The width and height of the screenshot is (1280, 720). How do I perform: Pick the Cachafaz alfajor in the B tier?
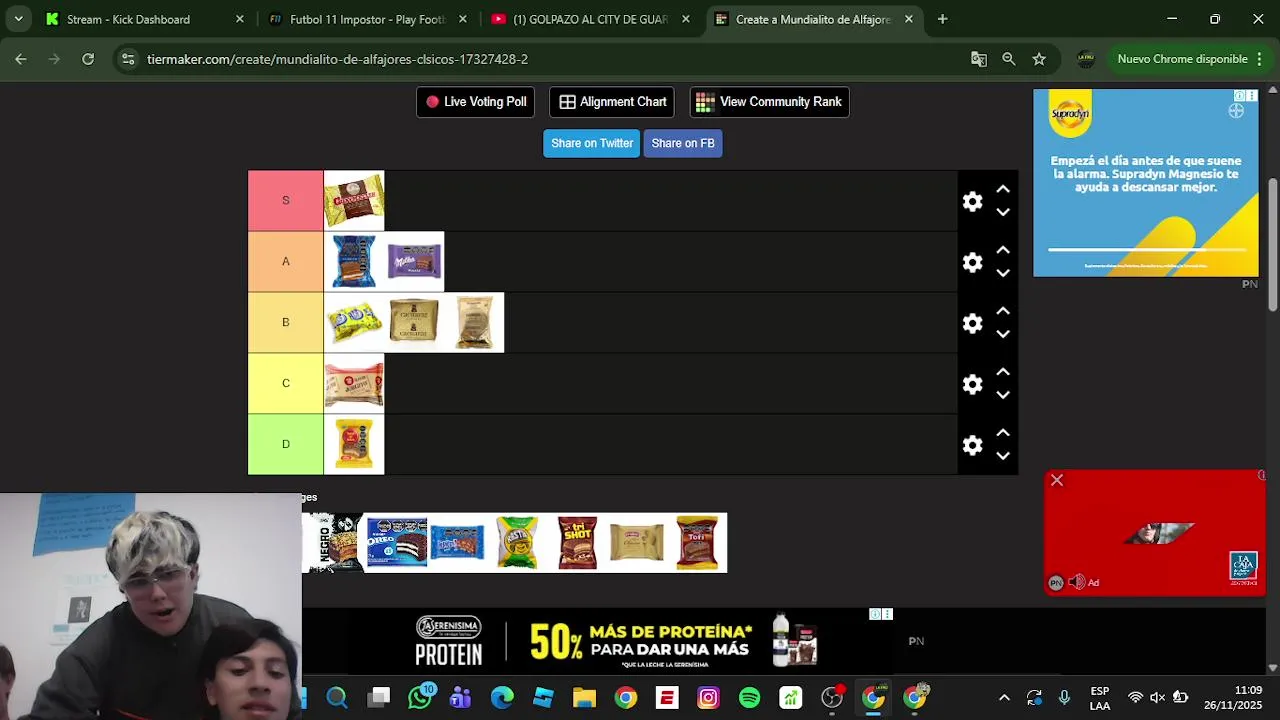(x=414, y=323)
